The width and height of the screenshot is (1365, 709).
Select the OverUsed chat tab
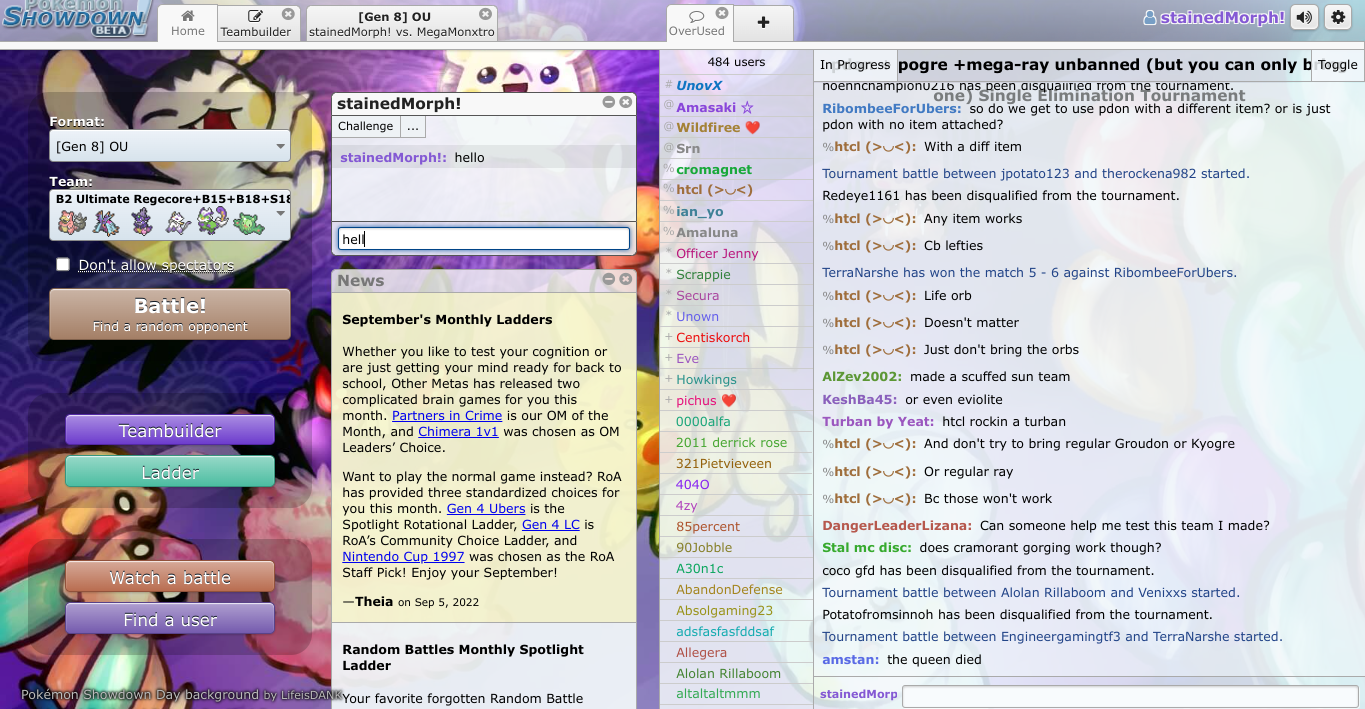tap(697, 23)
